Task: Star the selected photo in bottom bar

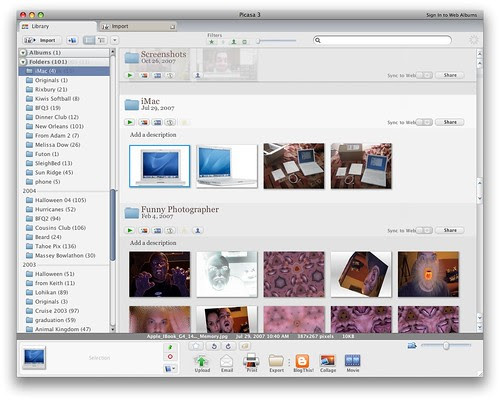Action: click(x=196, y=346)
